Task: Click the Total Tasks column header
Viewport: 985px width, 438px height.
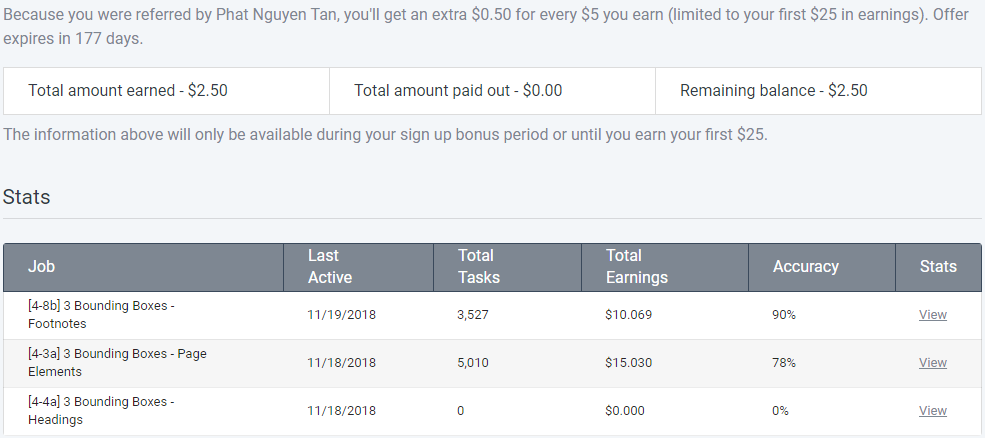Action: 478,267
